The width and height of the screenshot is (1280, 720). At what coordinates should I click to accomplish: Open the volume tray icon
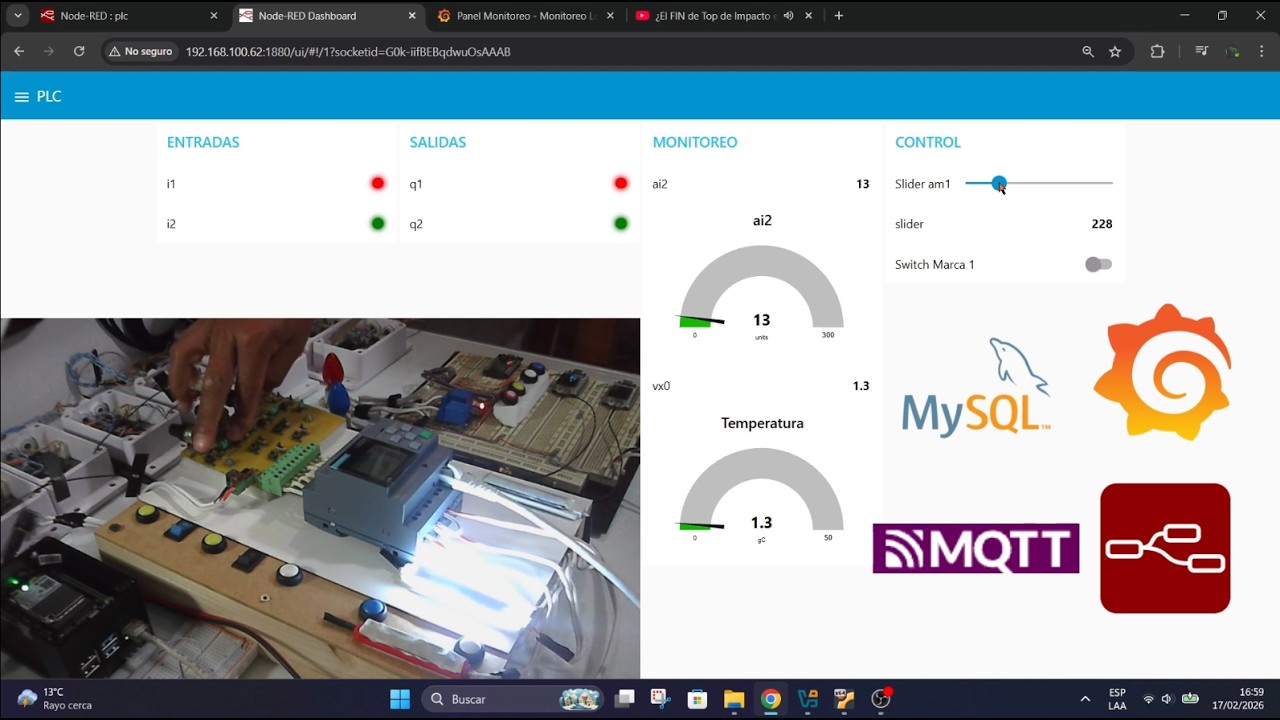pos(1167,699)
